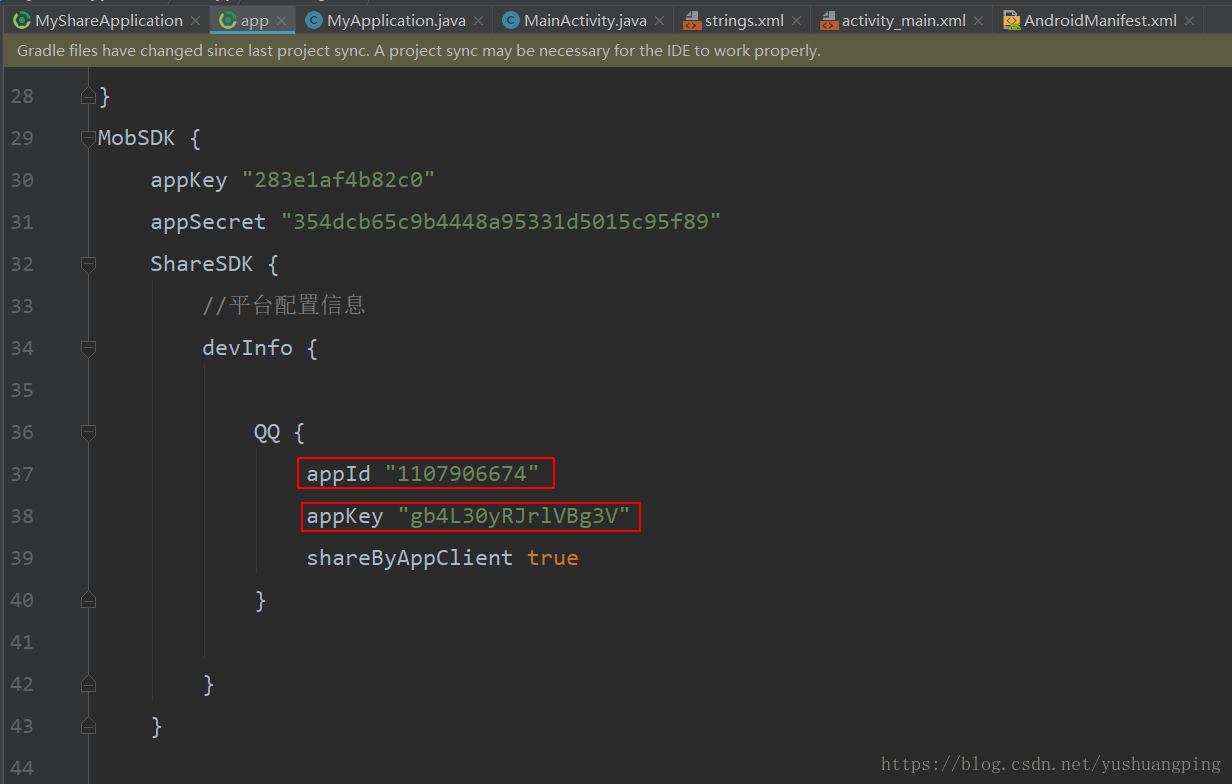Viewport: 1232px width, 784px height.
Task: Click line number 35 in gutter
Action: pyautogui.click(x=22, y=390)
